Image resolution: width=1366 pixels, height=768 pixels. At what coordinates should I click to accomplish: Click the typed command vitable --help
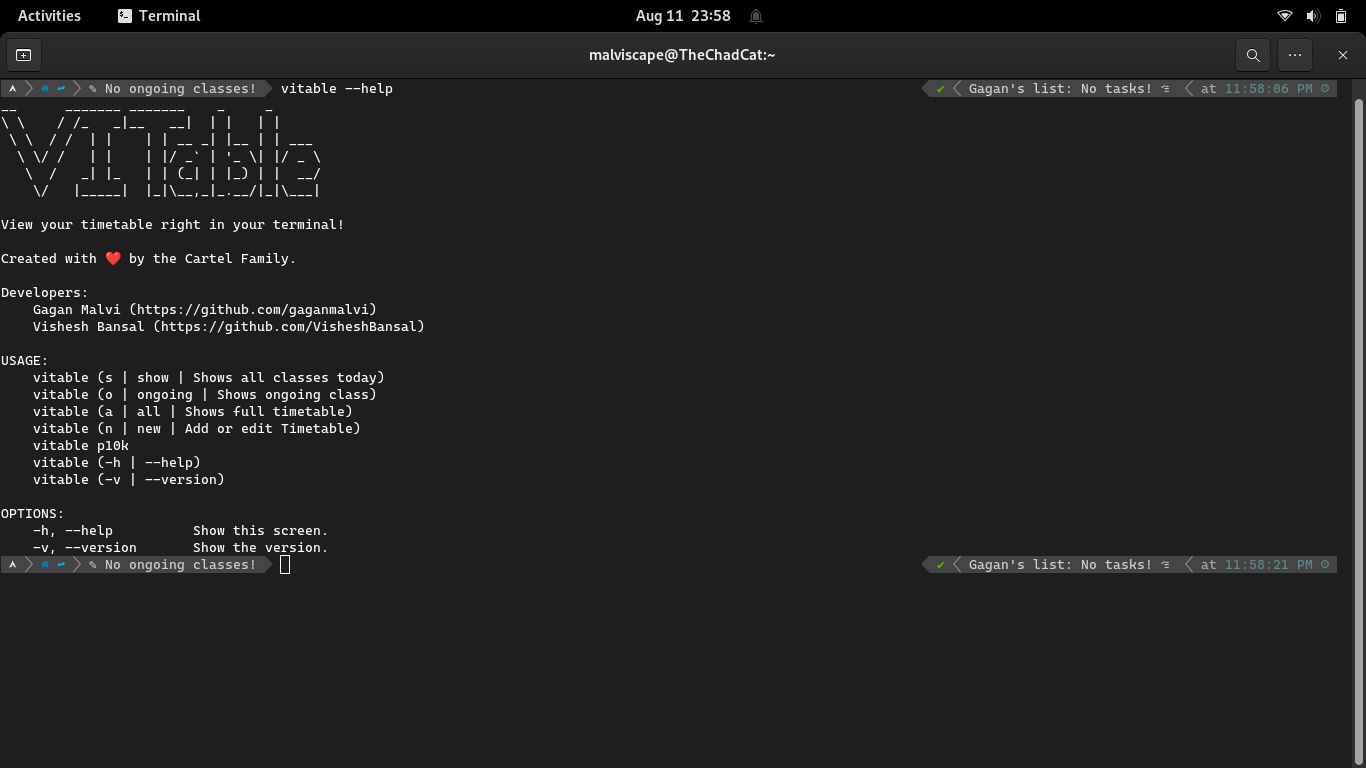(337, 89)
